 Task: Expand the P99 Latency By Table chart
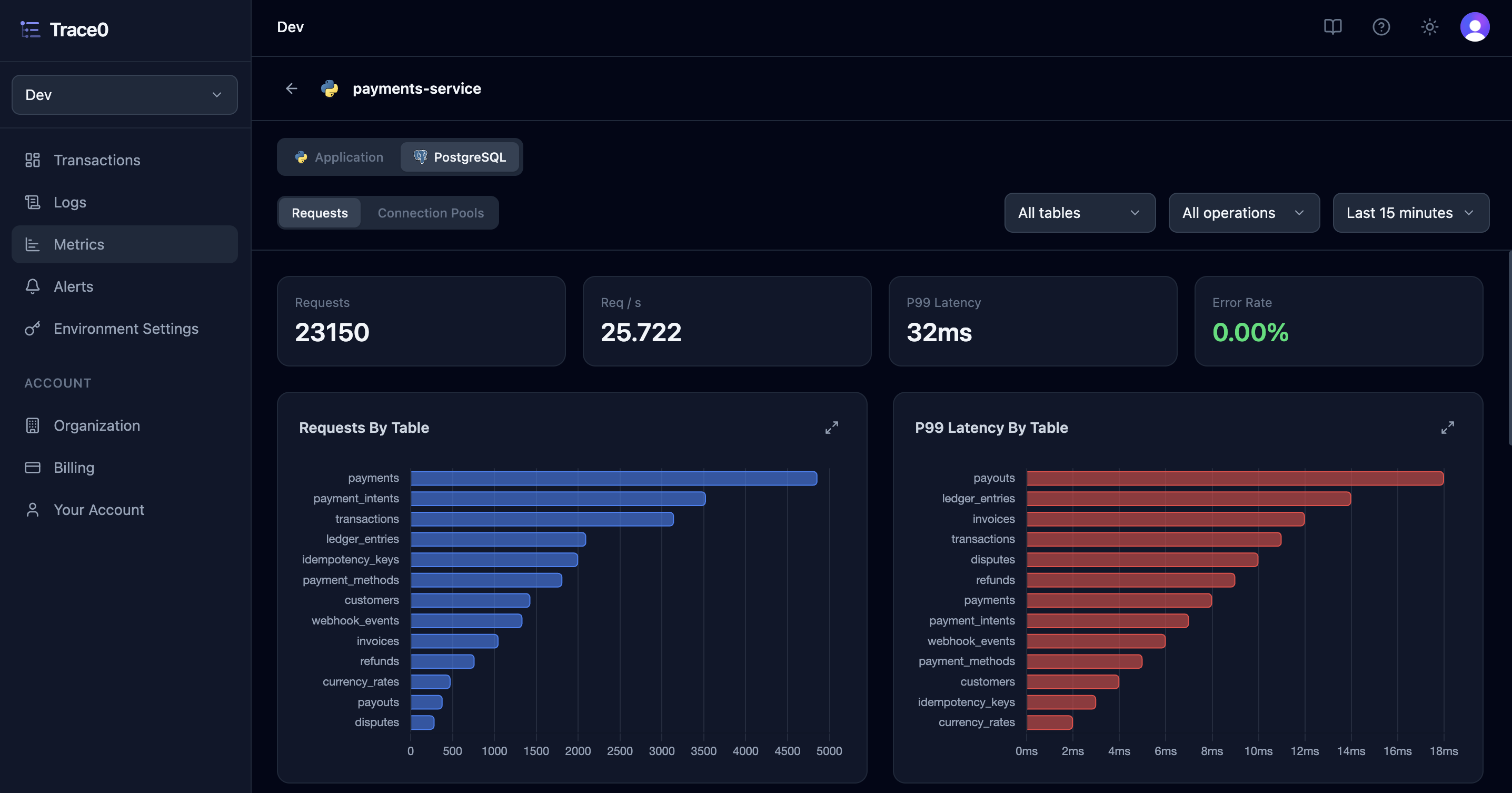click(x=1447, y=428)
